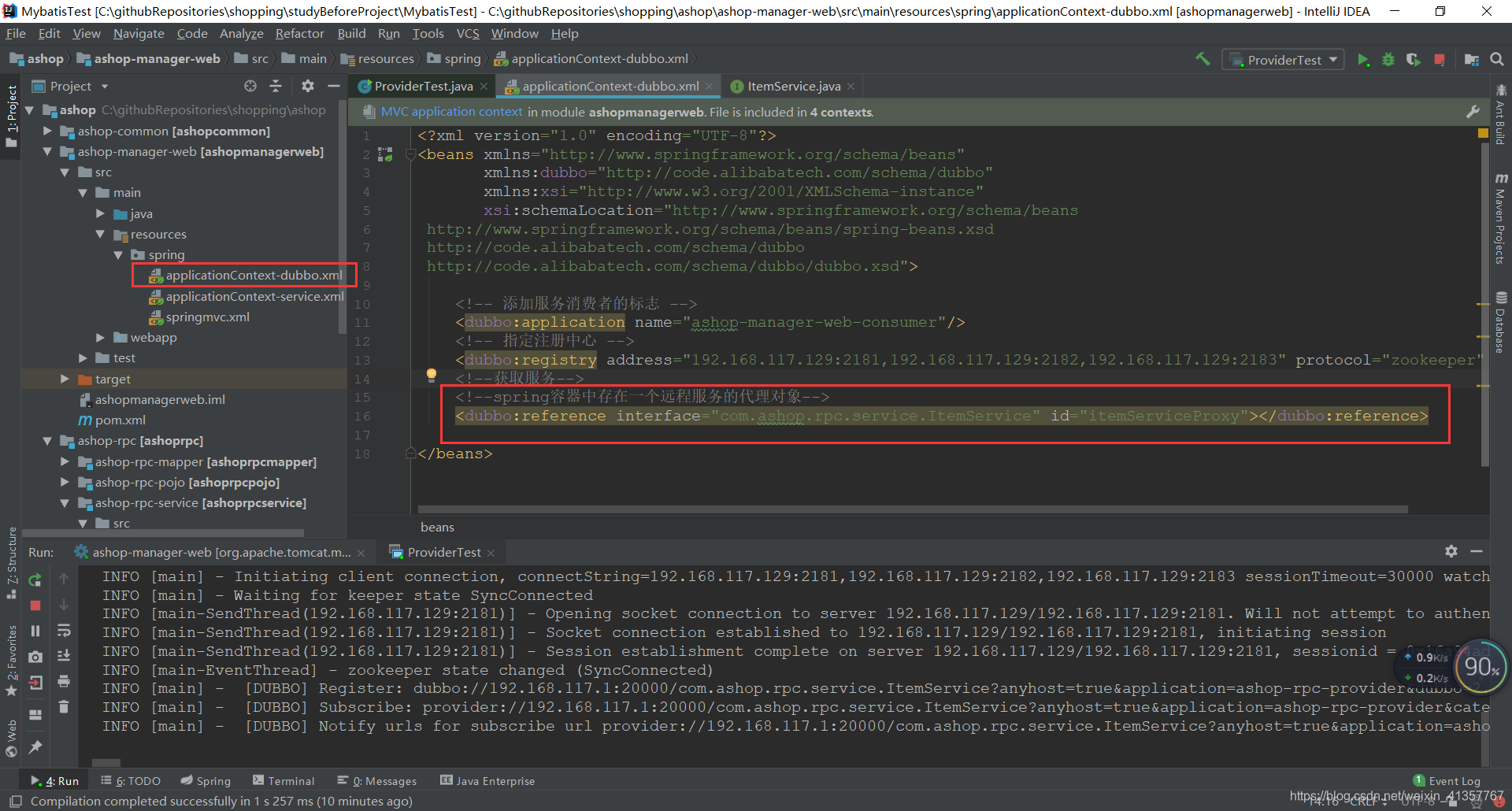1512x811 pixels.
Task: Collapse all in Project panel
Action: (x=276, y=86)
